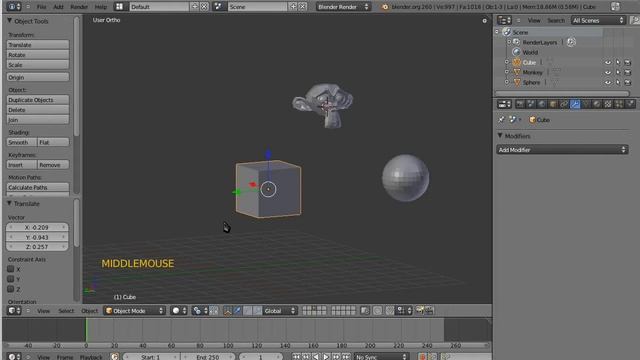Image resolution: width=640 pixels, height=360 pixels.
Task: Toggle the 3D manipulator widget button
Action: point(227,311)
